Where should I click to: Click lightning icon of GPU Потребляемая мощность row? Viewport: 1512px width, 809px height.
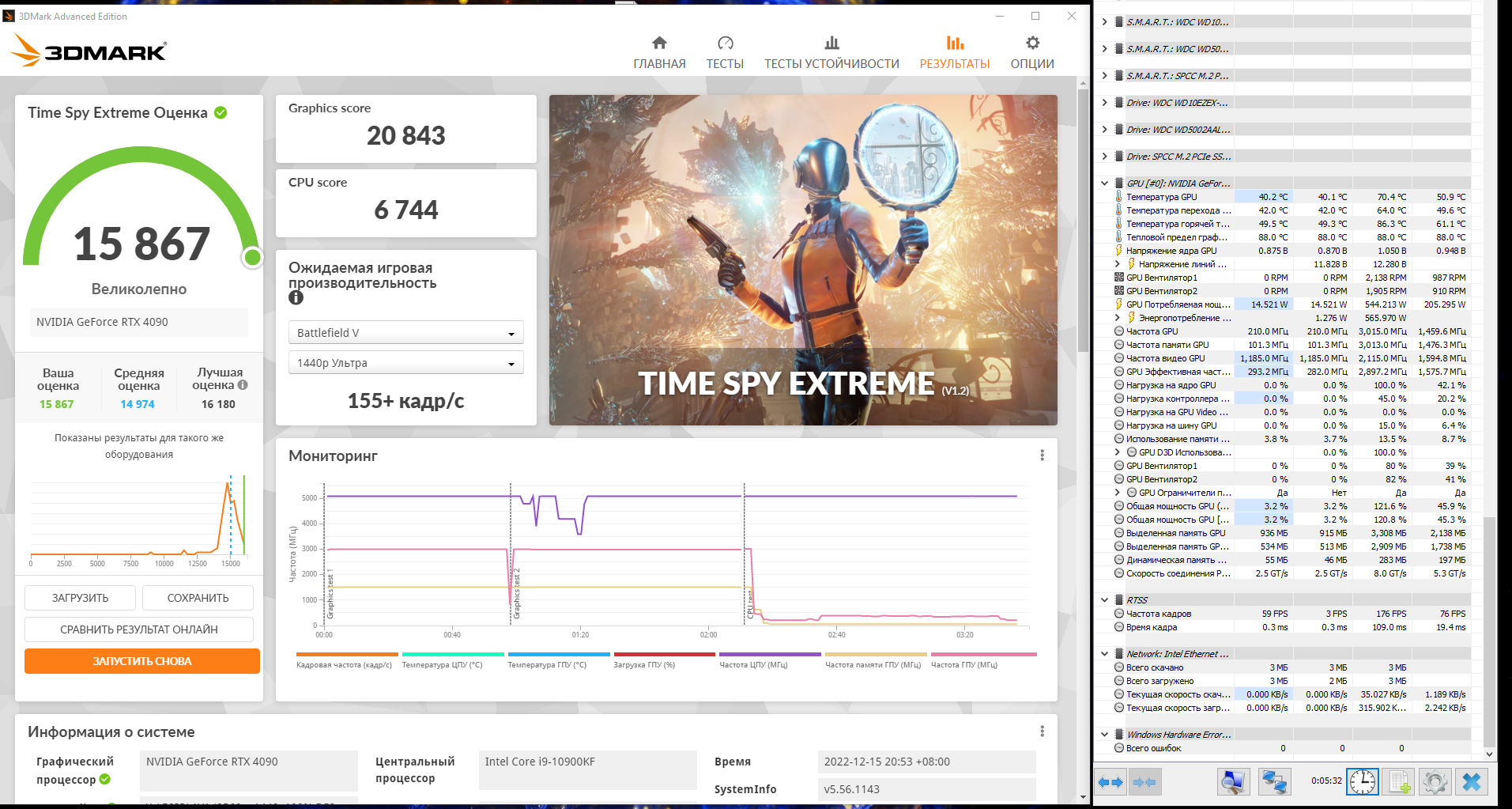tap(1118, 304)
